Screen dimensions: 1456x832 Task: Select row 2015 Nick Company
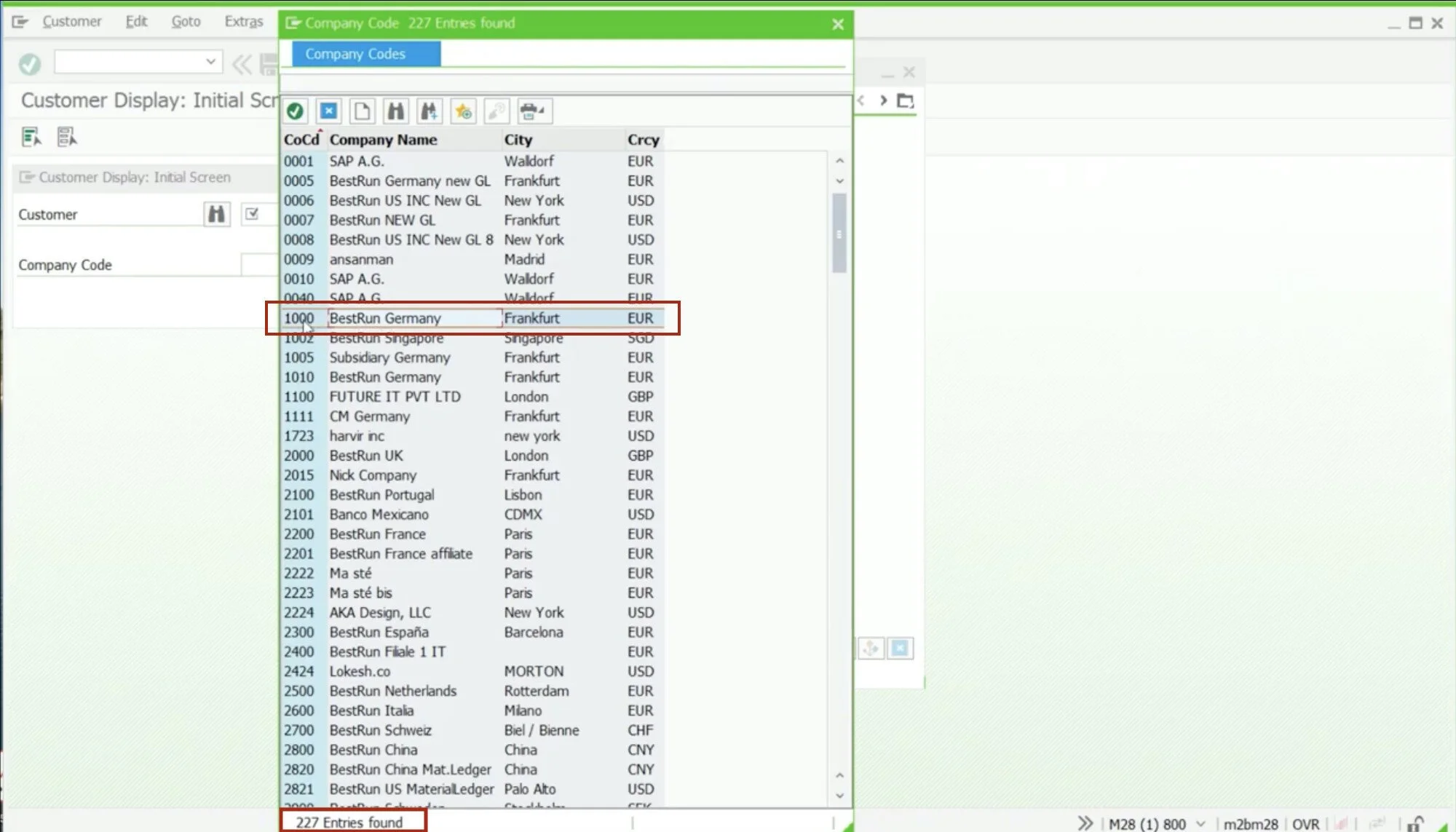(472, 475)
